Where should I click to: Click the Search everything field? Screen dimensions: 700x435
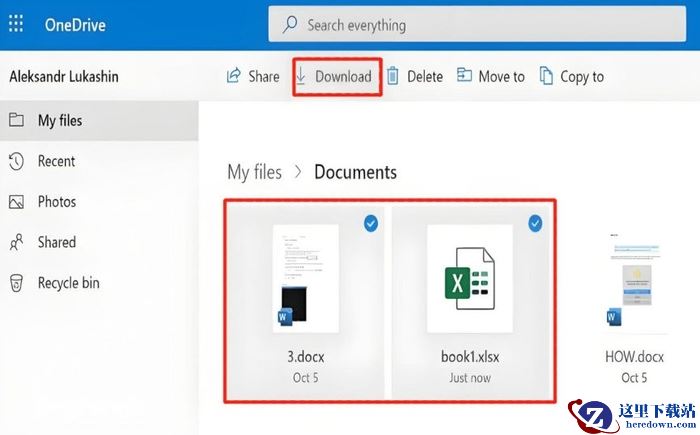pos(477,25)
